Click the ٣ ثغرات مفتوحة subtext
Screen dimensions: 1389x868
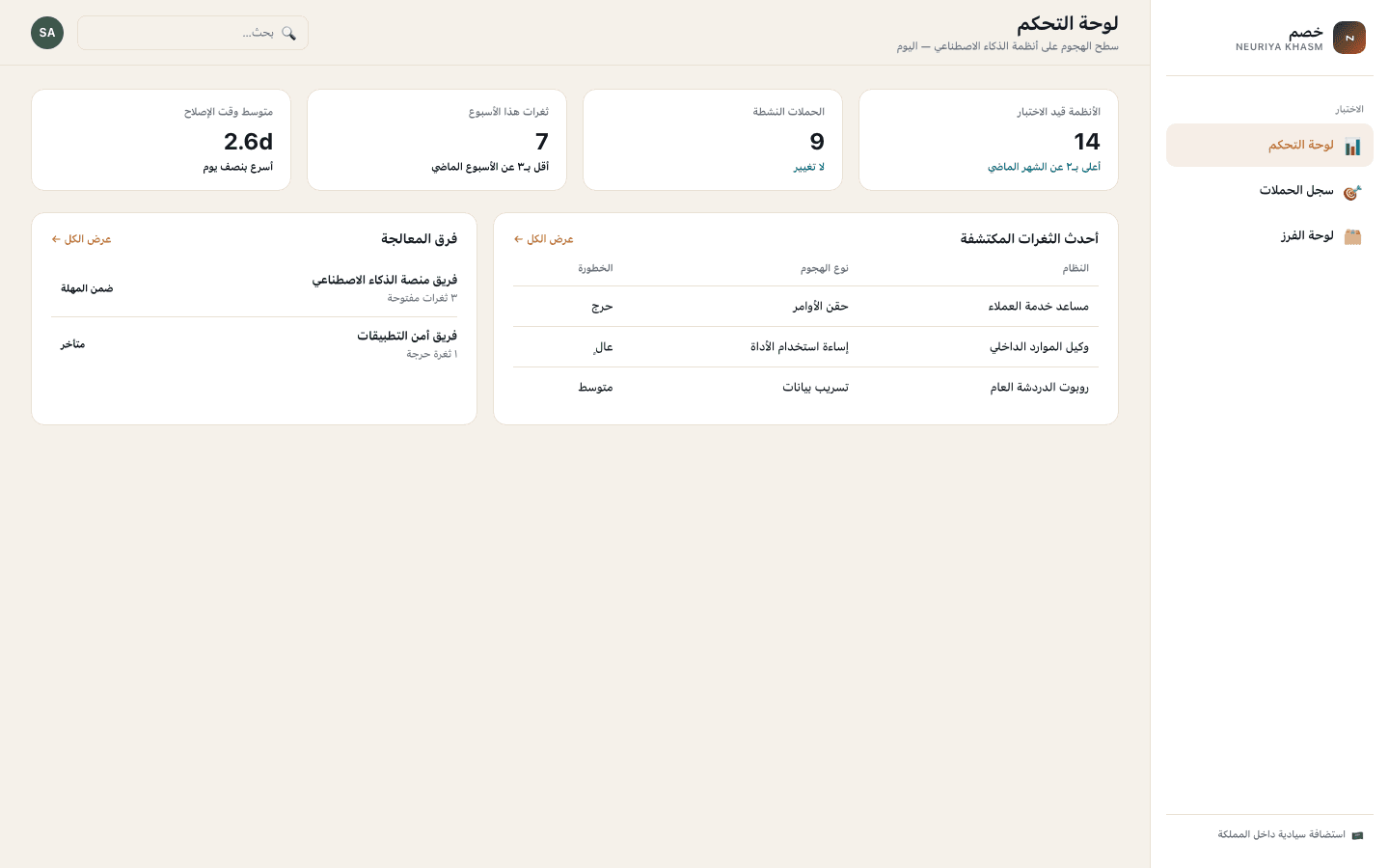[x=422, y=298]
